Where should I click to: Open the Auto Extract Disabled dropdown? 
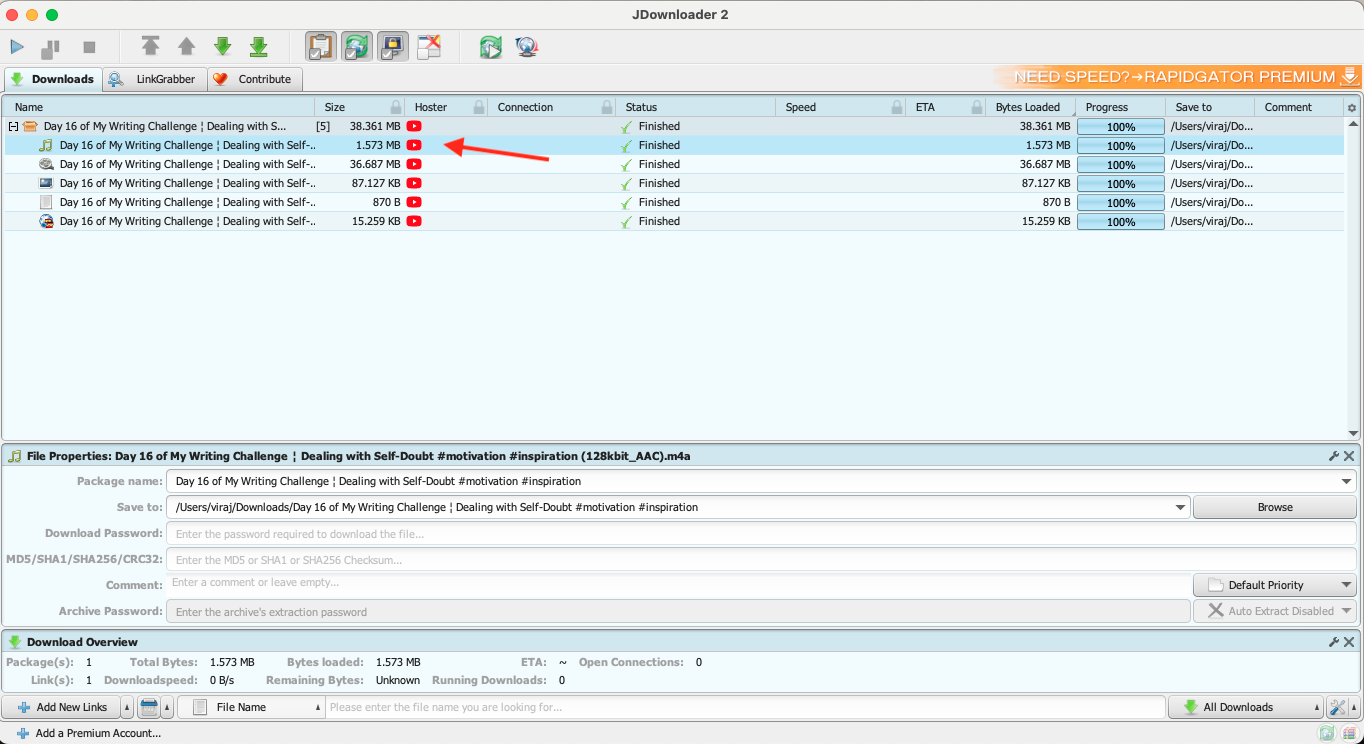click(x=1274, y=610)
